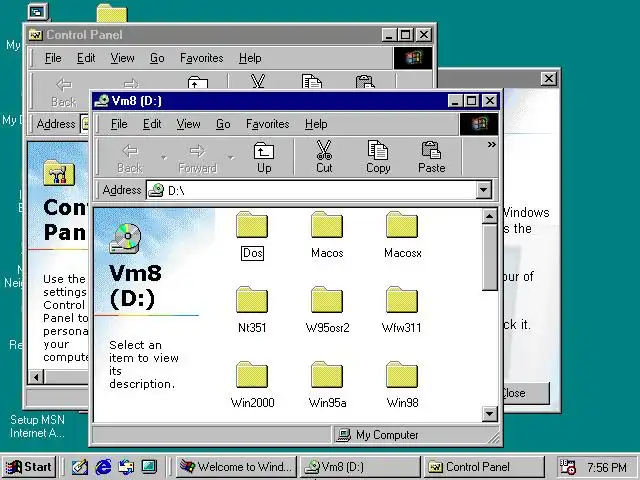Open the Edit menu in Vm8 window
Image resolution: width=640 pixels, height=480 pixels.
152,124
